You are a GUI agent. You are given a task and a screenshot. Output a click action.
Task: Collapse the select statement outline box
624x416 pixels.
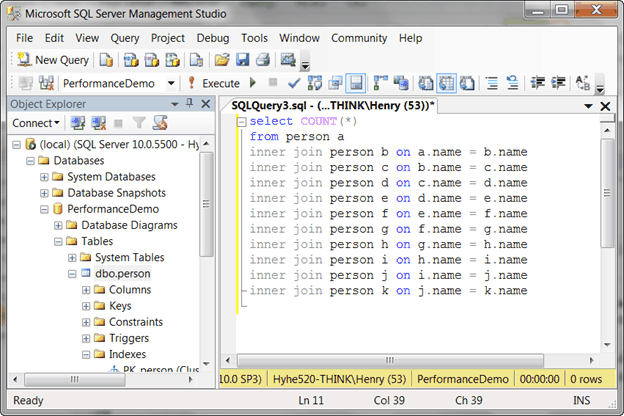241,121
